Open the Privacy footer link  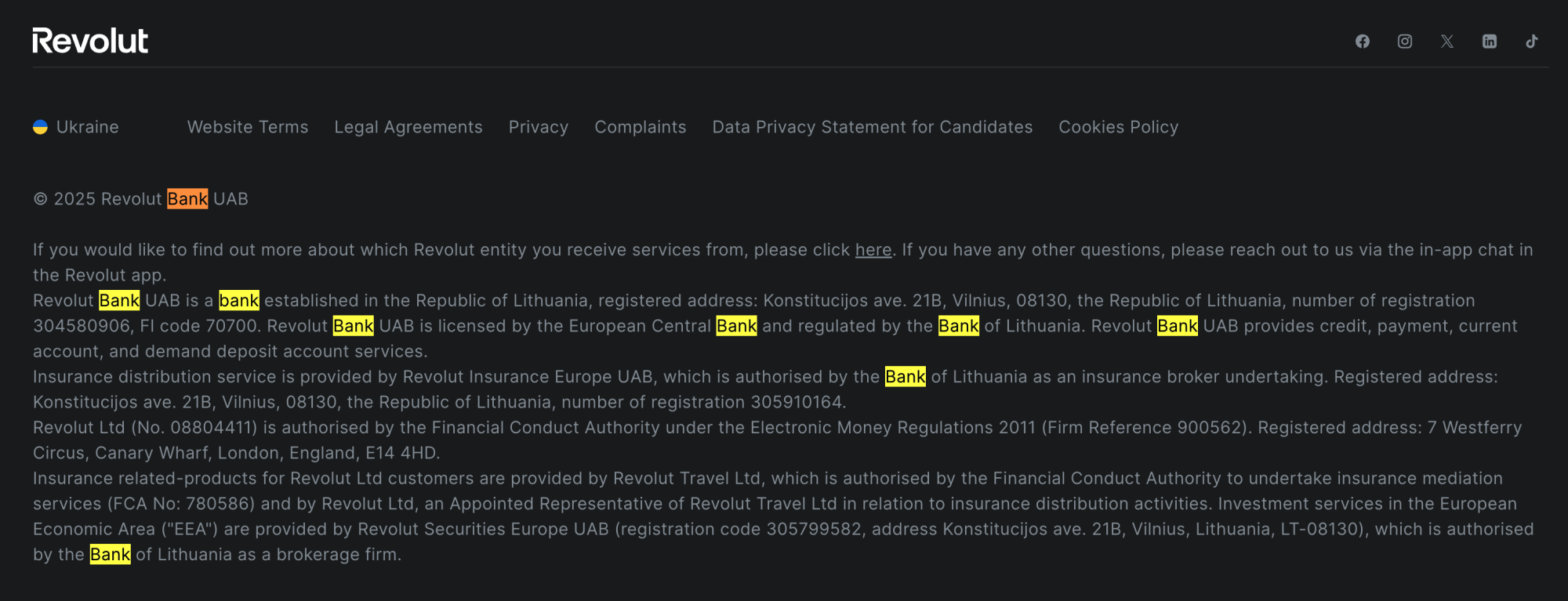(x=539, y=127)
